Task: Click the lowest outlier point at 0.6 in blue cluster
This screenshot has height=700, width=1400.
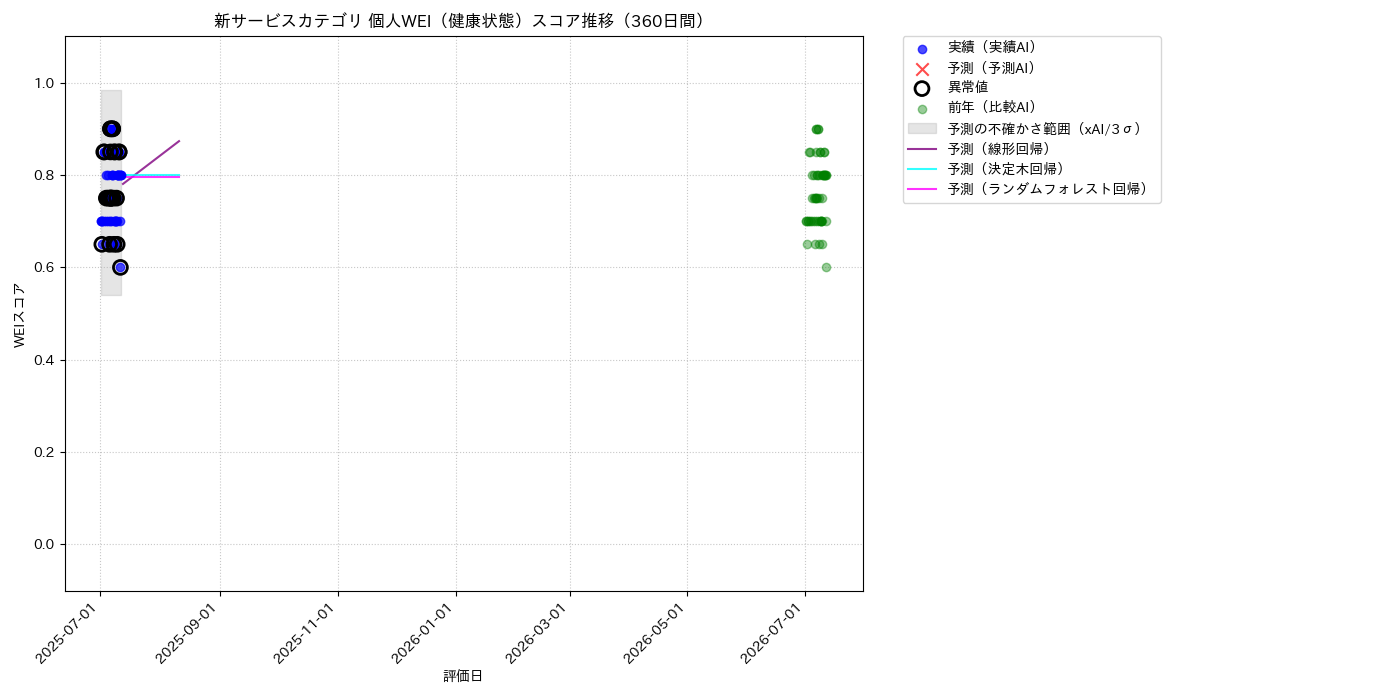Action: pyautogui.click(x=120, y=267)
